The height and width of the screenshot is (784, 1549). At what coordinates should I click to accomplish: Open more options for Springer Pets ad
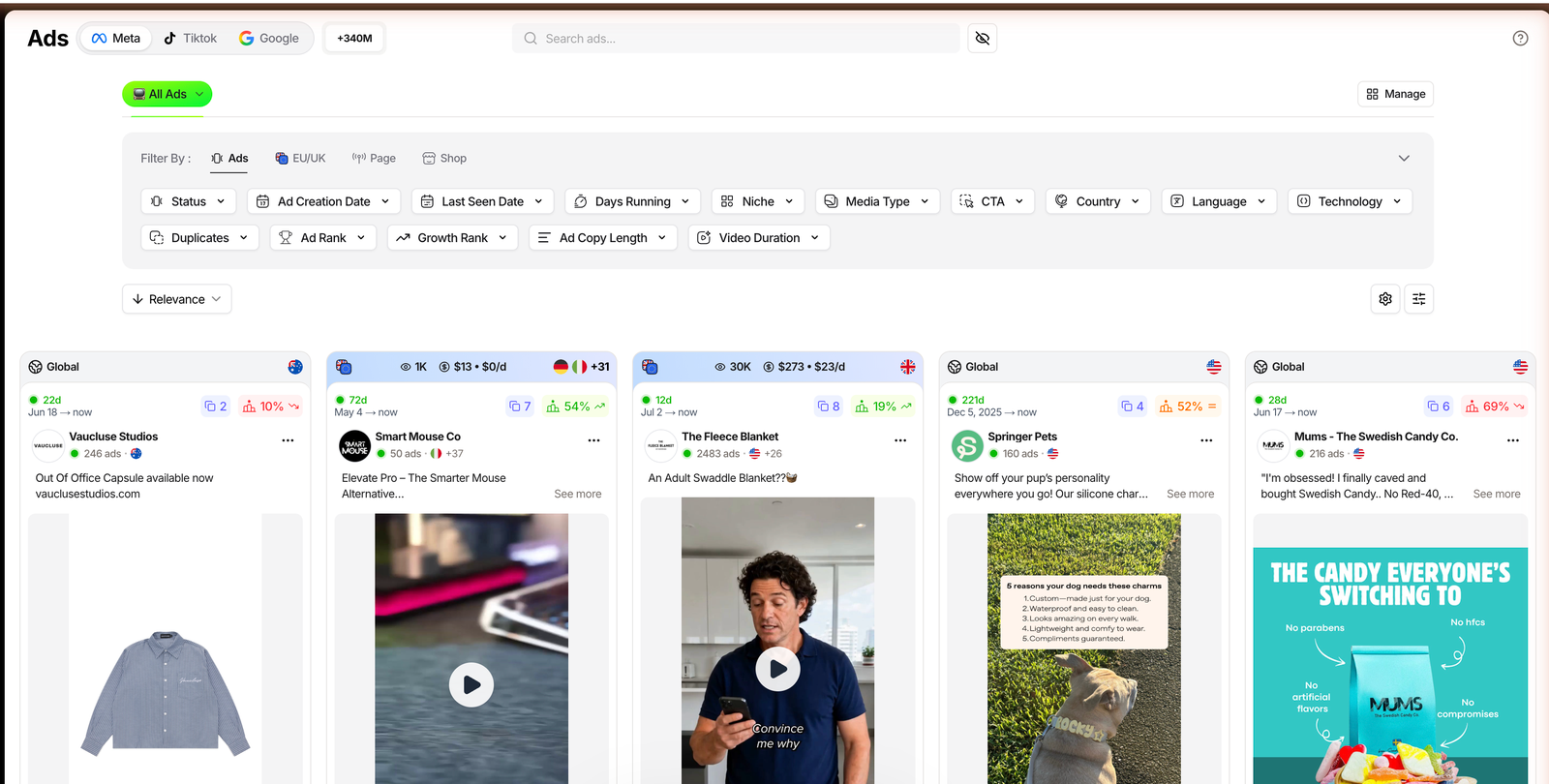1206,440
